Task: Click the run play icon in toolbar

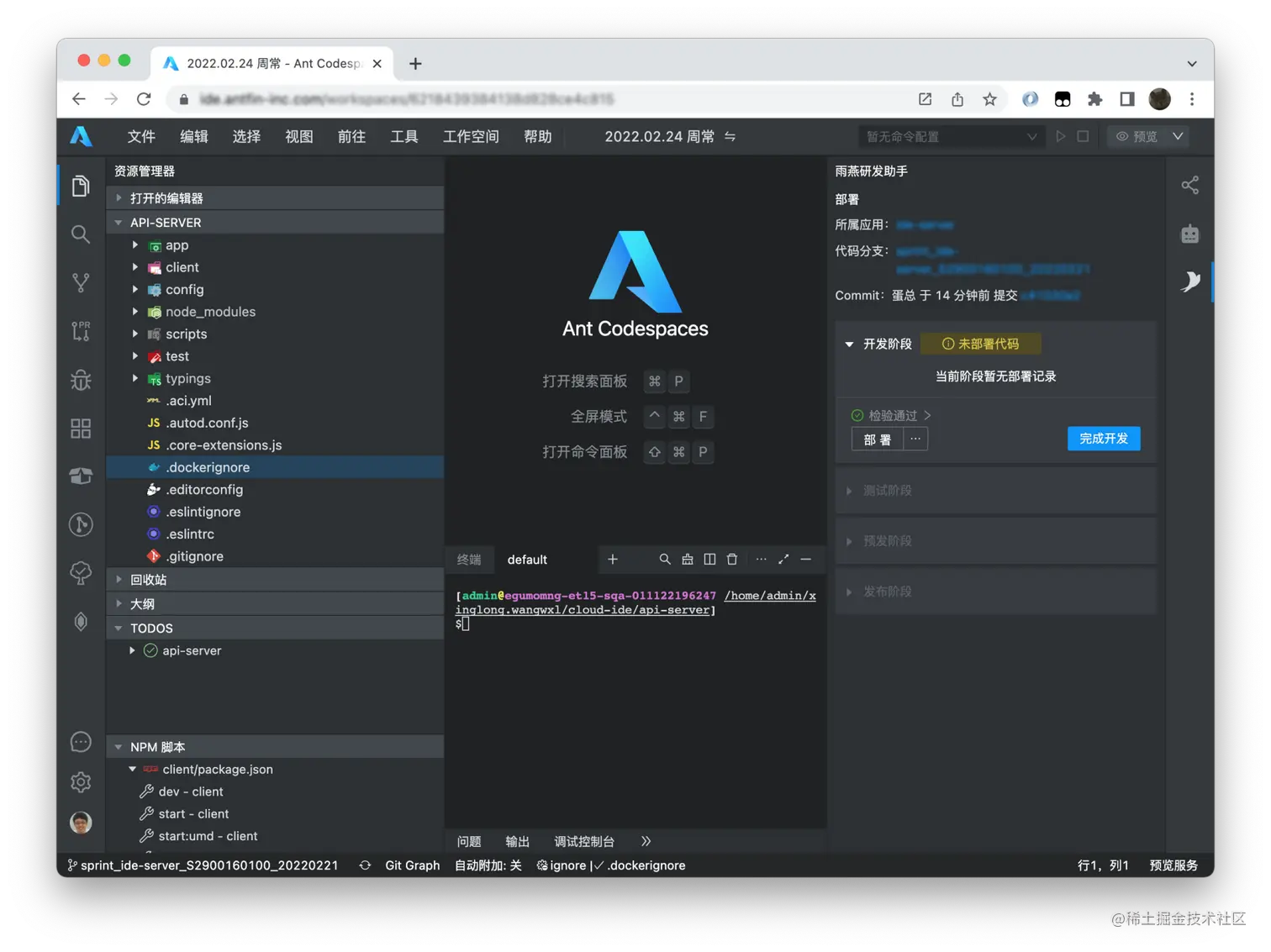Action: (1061, 136)
